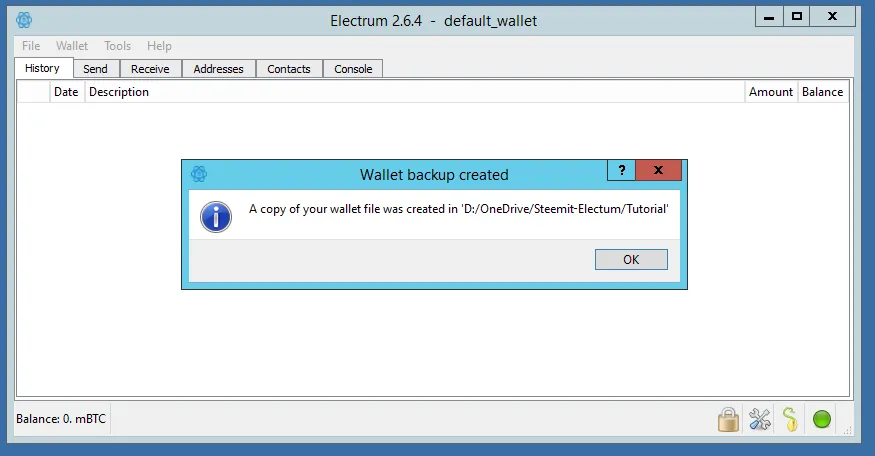Click the blue information icon in dialog
Screen dimensions: 875x456
pyautogui.click(x=216, y=217)
